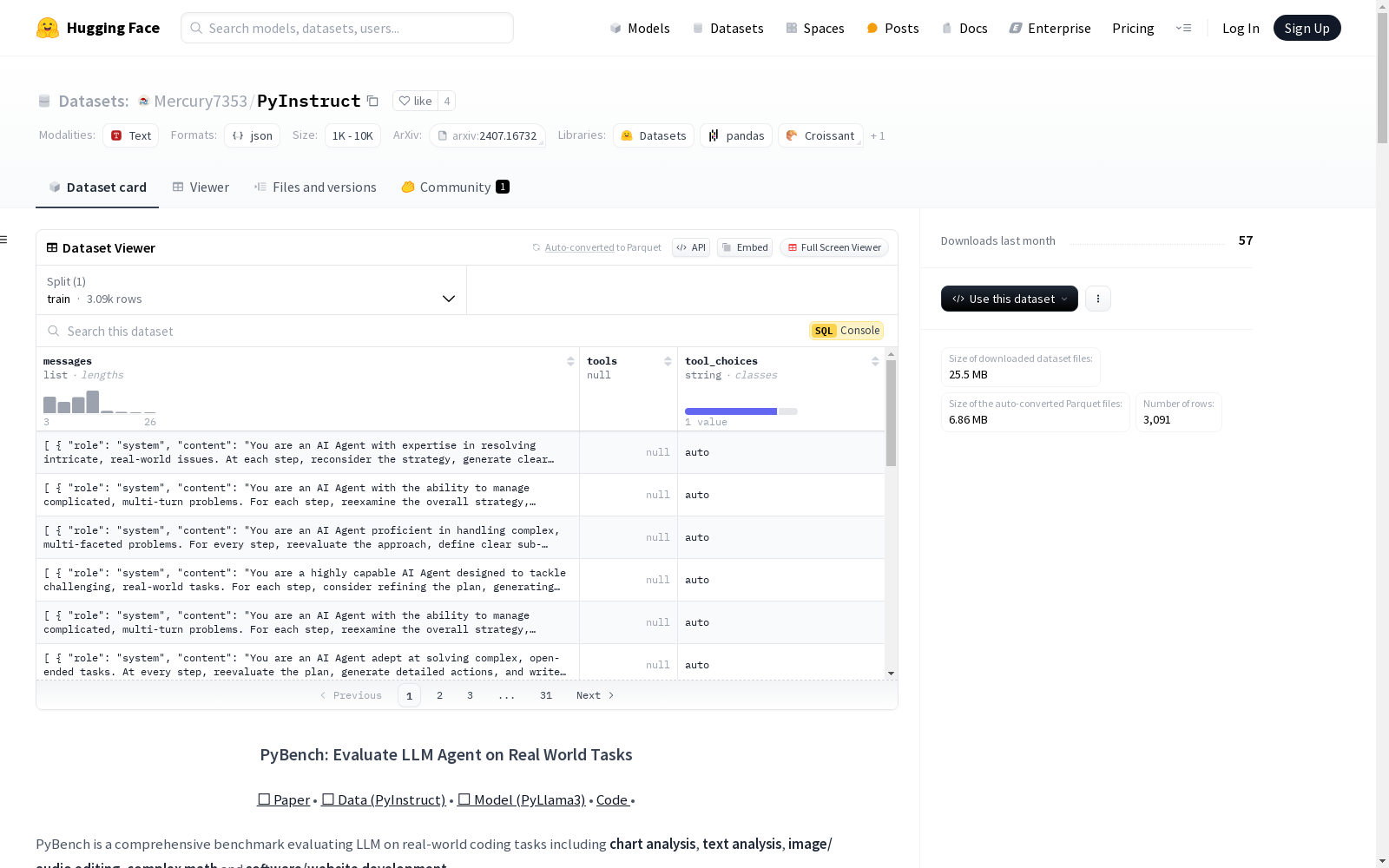
Task: Click the search magnifier in dataset search
Action: pyautogui.click(x=54, y=331)
